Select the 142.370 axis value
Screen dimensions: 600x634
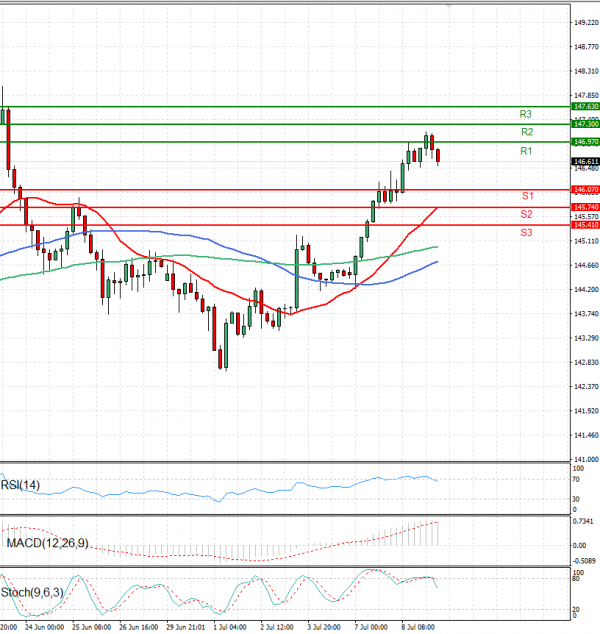586,387
